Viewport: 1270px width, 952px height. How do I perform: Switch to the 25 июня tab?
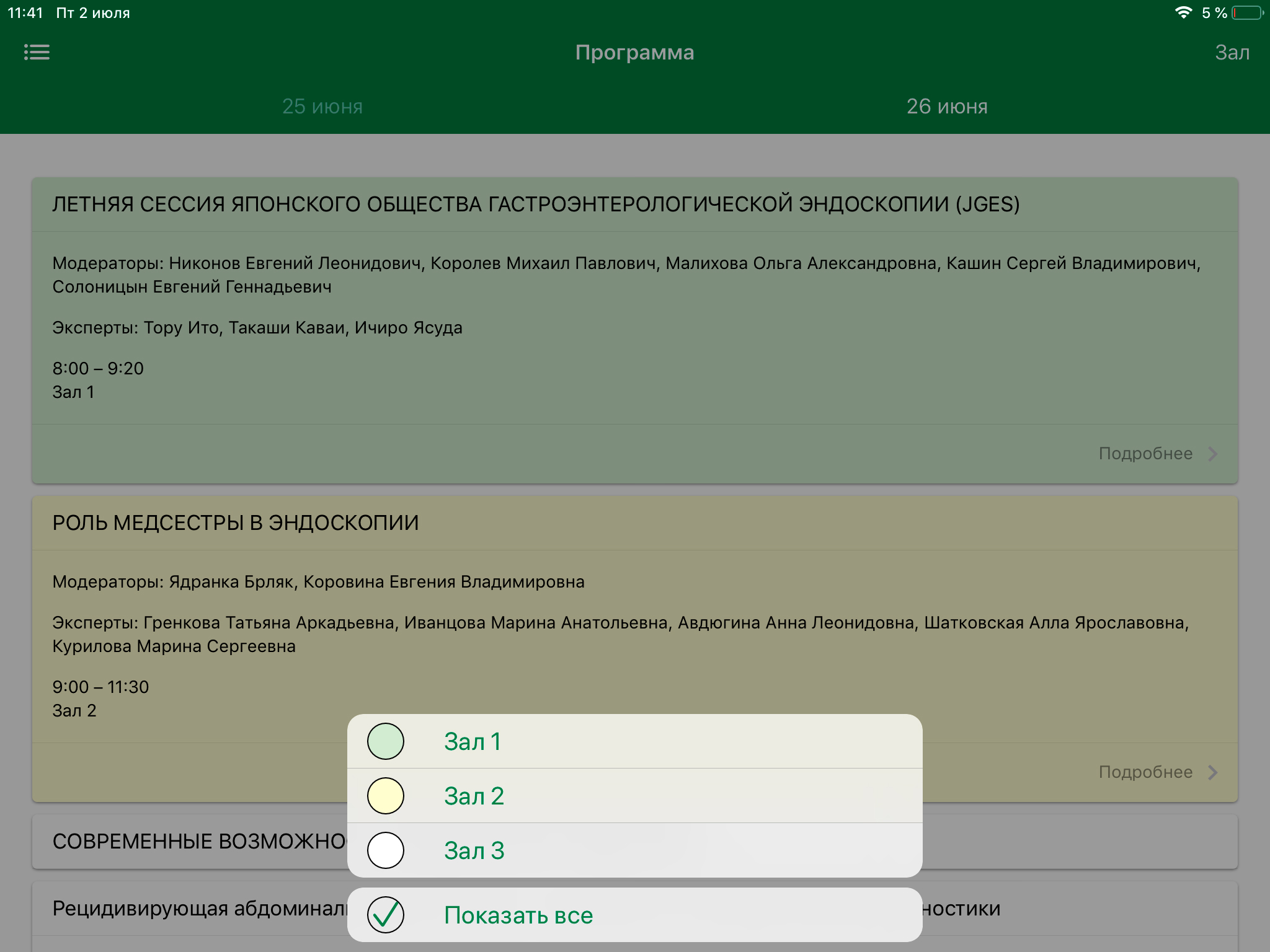point(322,107)
